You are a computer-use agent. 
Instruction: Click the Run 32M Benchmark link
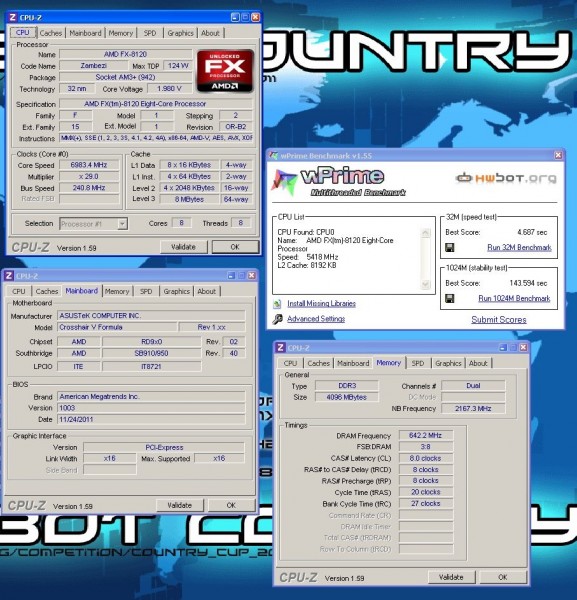tap(519, 248)
